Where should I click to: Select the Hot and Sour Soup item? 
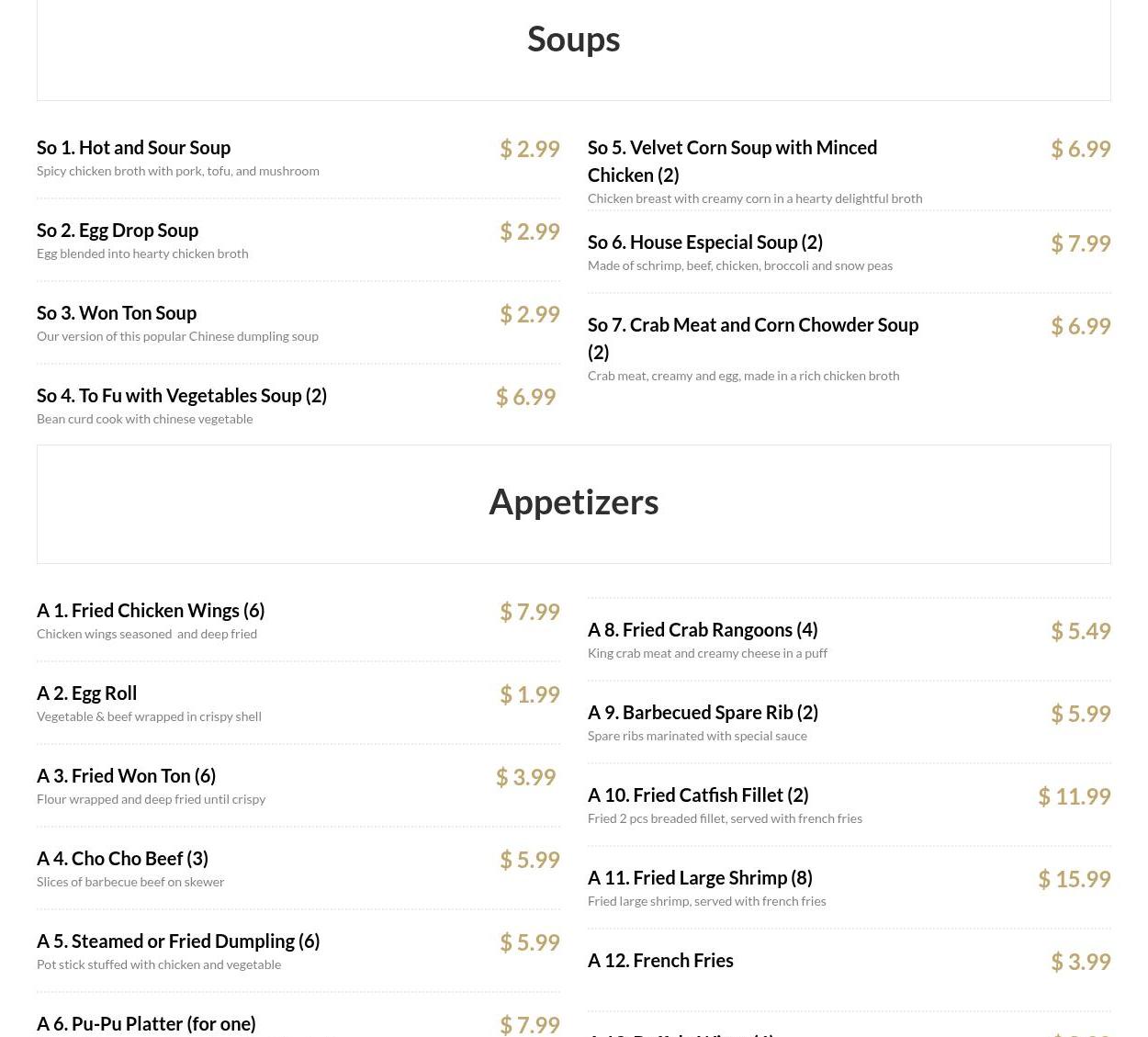[x=134, y=148]
